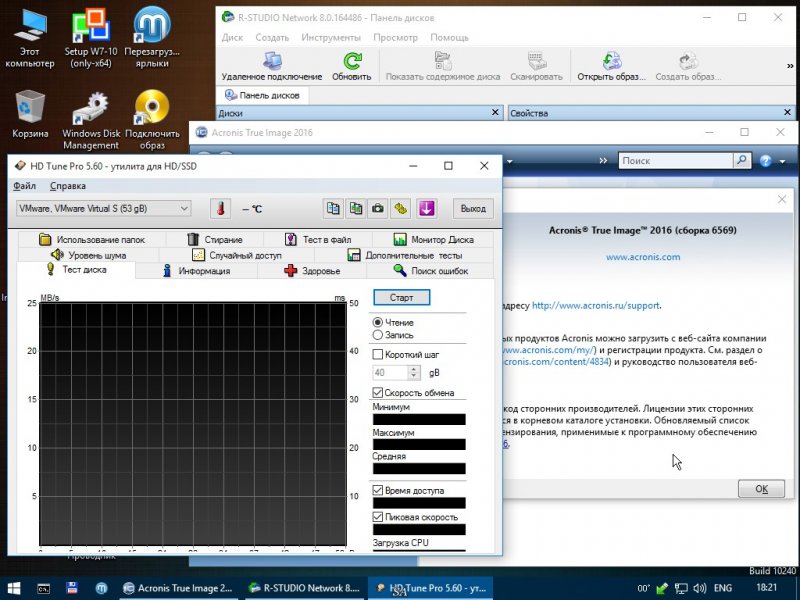Open network icon in system tray
800x600 pixels.
(x=681, y=588)
